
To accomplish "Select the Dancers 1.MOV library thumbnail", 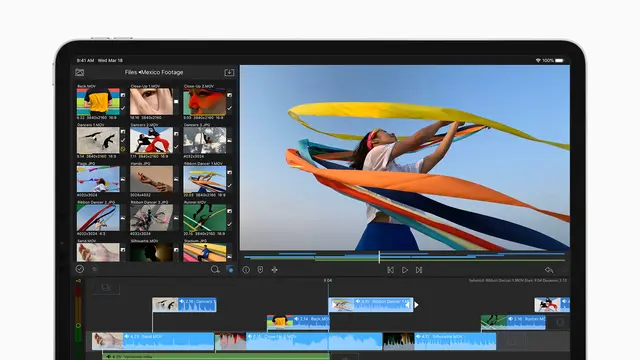I will [x=98, y=140].
